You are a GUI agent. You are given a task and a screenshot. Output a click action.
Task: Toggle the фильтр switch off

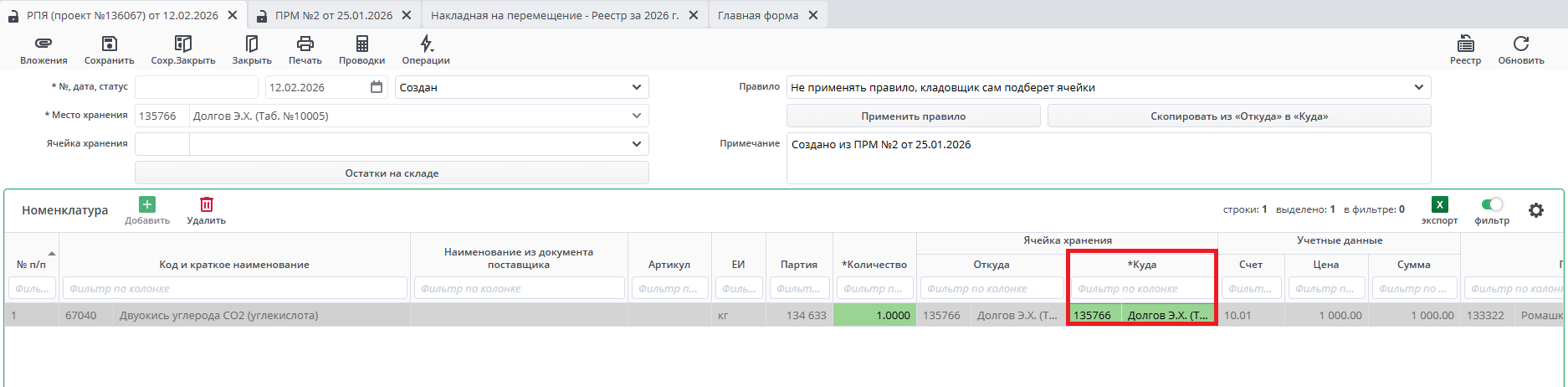(x=1491, y=204)
